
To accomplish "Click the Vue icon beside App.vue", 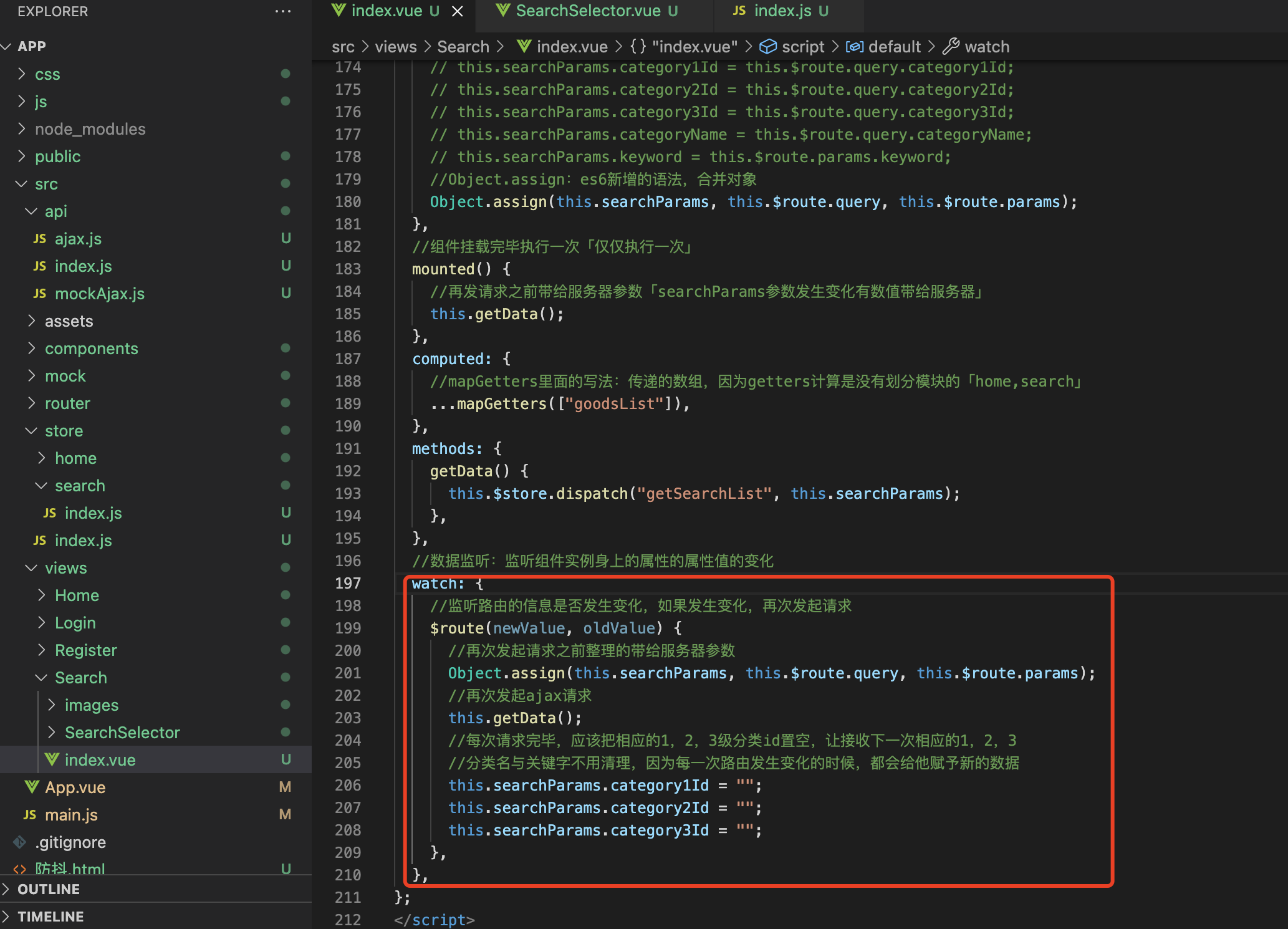I will click(x=31, y=787).
